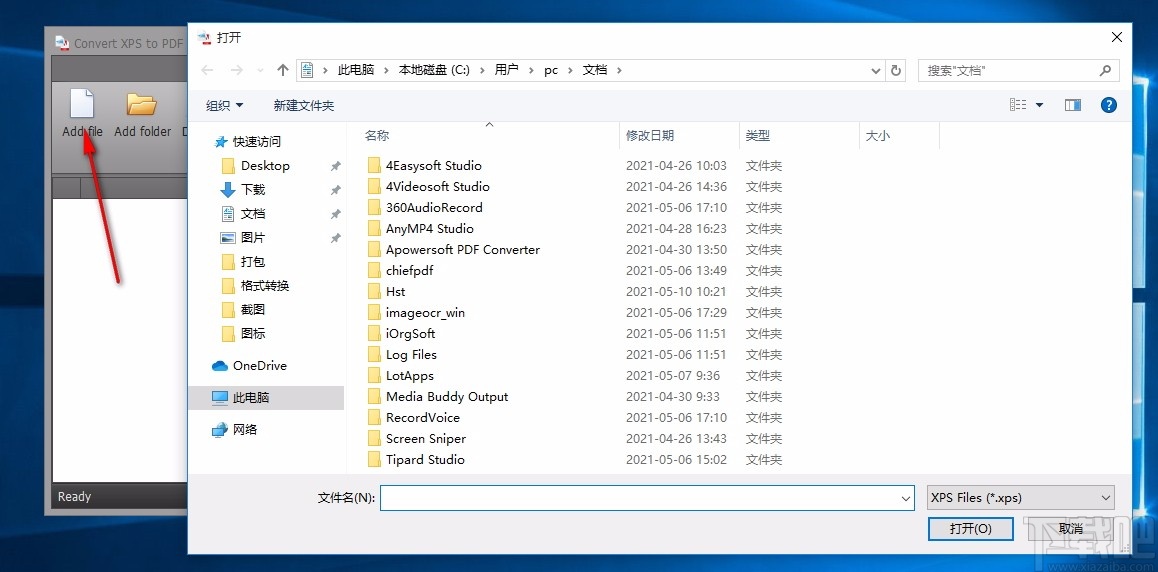Select the Log Files folder
Screen dimensions: 1158x572
click(x=411, y=354)
